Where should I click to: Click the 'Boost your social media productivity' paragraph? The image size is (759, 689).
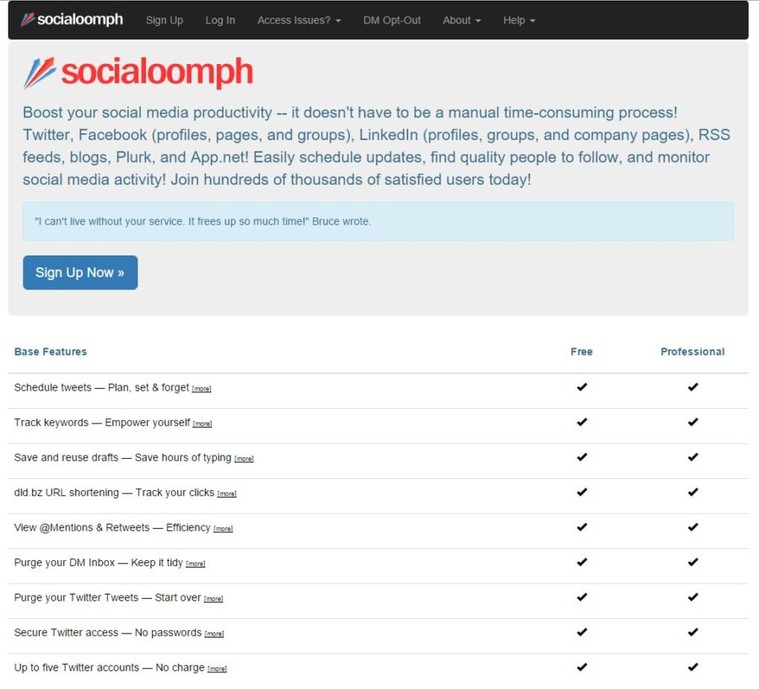tap(377, 146)
